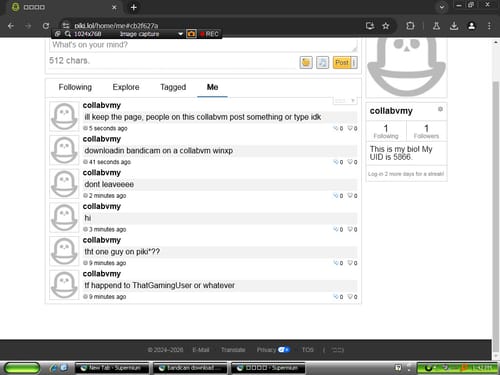Screen dimensions: 500x375
Task: Start recording with the Bandicam REC button
Action: [x=209, y=34]
